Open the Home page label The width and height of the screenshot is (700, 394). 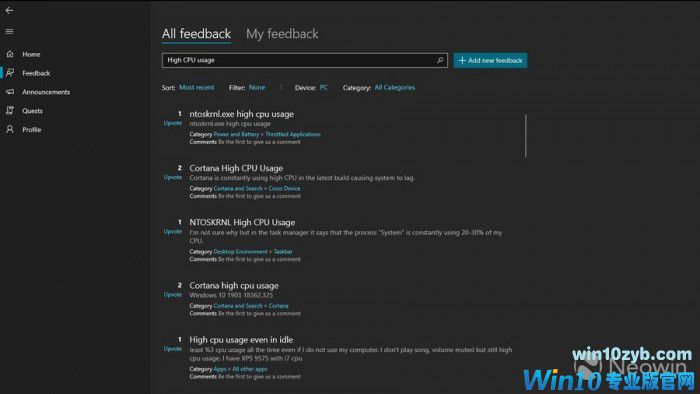coord(31,54)
